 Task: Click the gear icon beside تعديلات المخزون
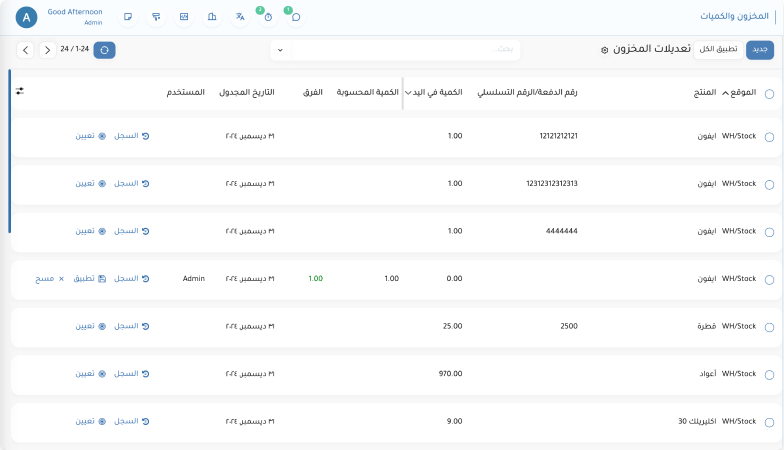point(604,50)
